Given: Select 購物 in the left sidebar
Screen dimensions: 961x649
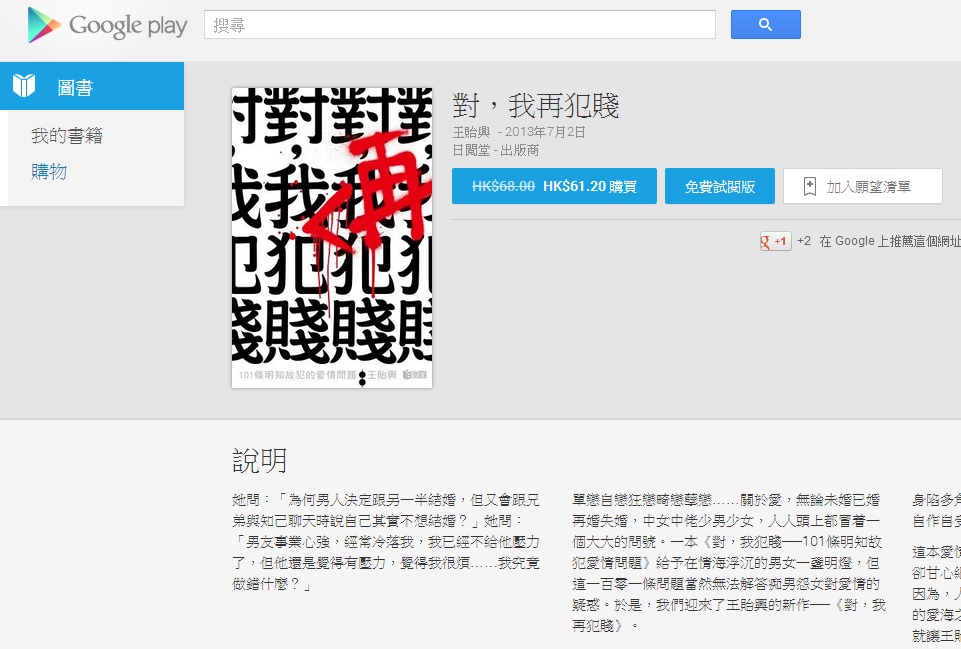Looking at the screenshot, I should point(49,171).
